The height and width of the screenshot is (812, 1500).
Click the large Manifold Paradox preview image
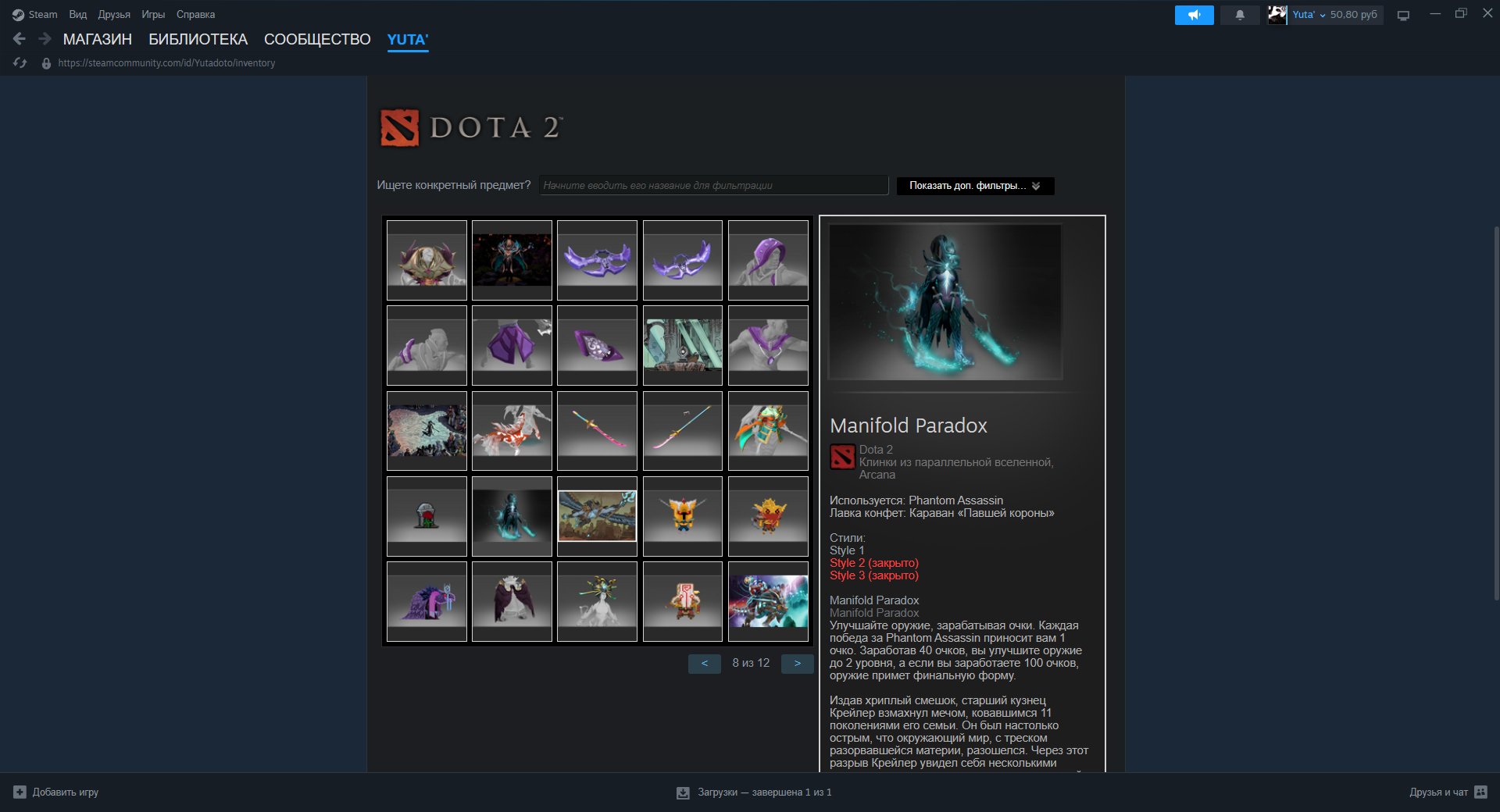945,301
